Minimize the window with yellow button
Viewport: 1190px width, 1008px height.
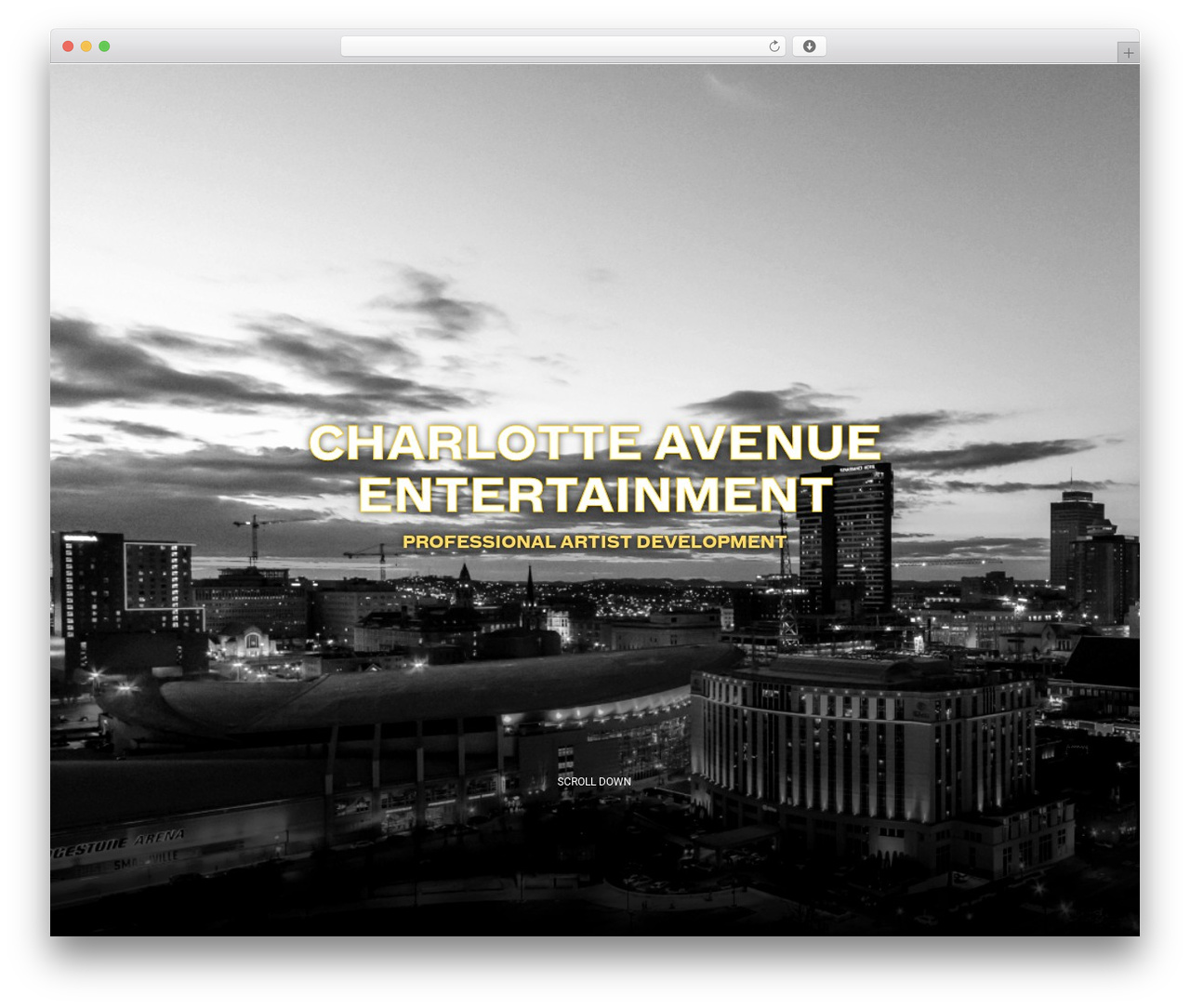(86, 46)
